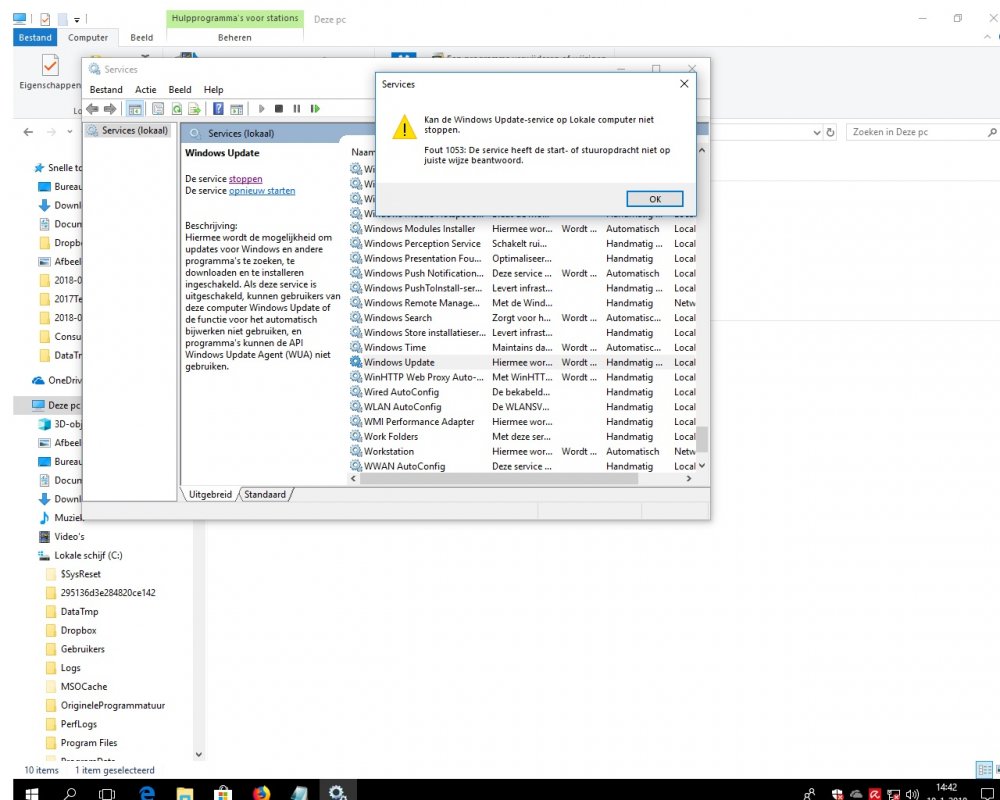1000x800 pixels.
Task: Click the Stop Service toolbar icon
Action: [279, 109]
